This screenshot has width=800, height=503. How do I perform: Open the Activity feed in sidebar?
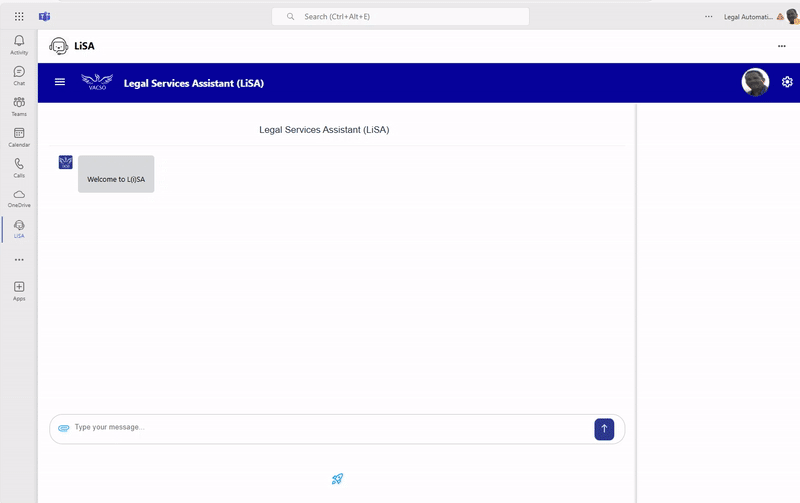pyautogui.click(x=19, y=44)
